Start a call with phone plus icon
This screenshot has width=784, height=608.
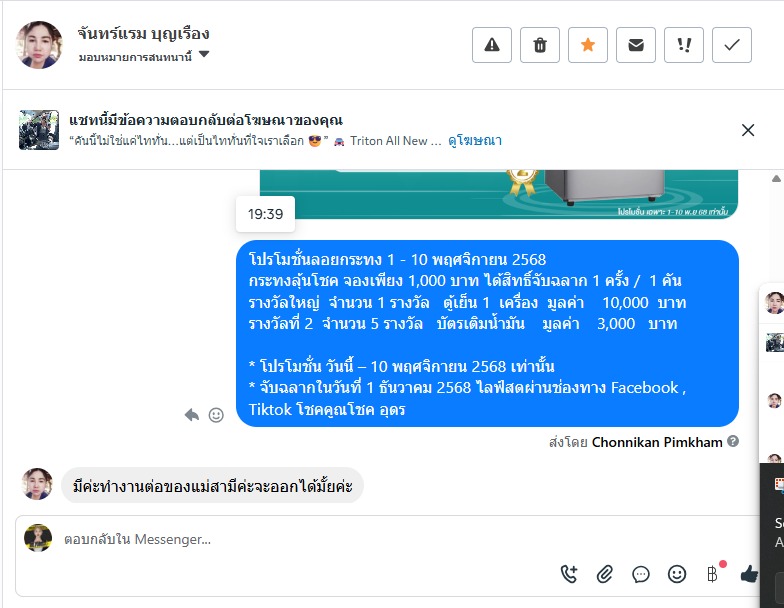(x=568, y=574)
